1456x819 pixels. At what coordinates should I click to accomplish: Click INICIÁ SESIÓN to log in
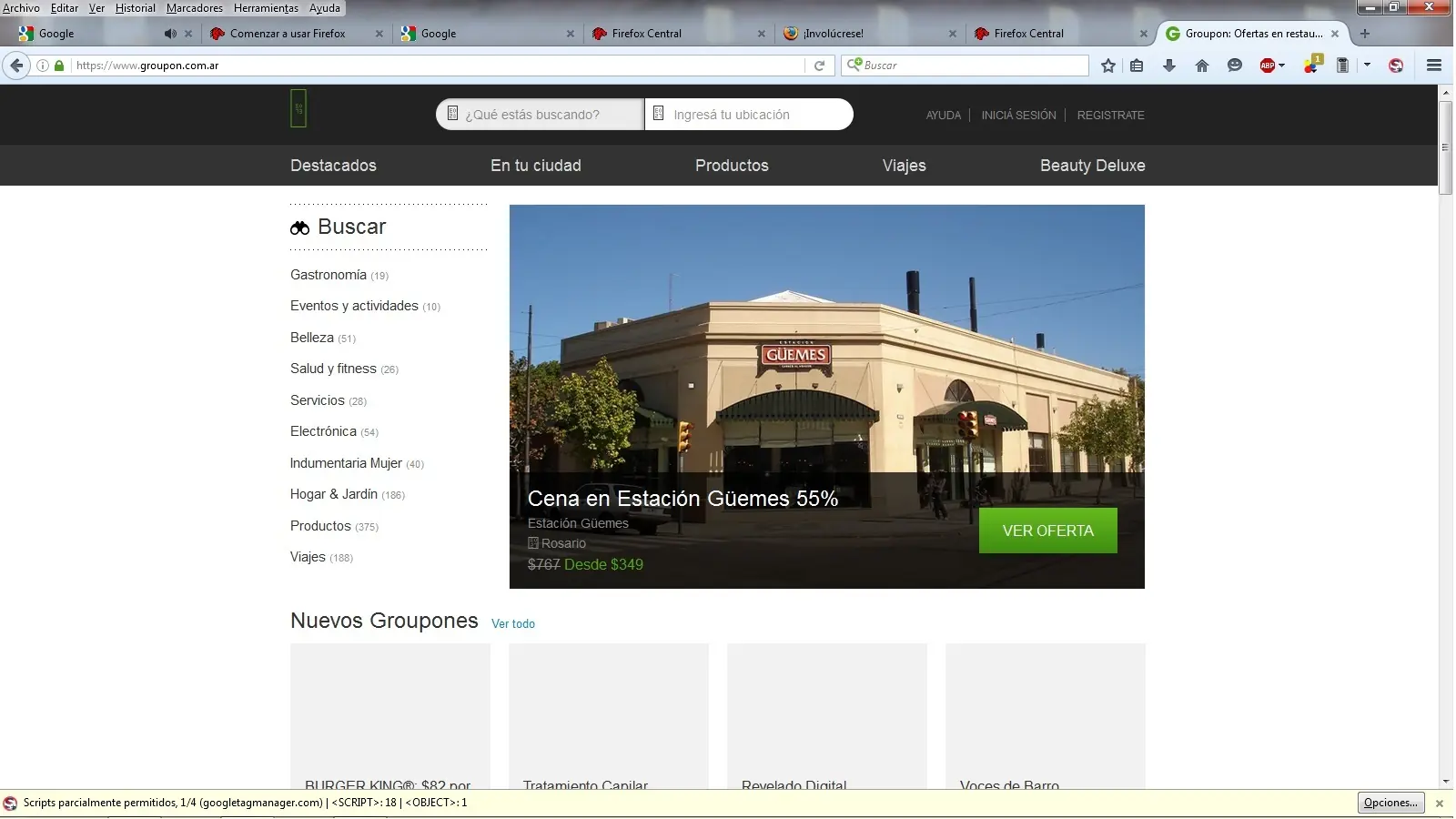[x=1018, y=116]
